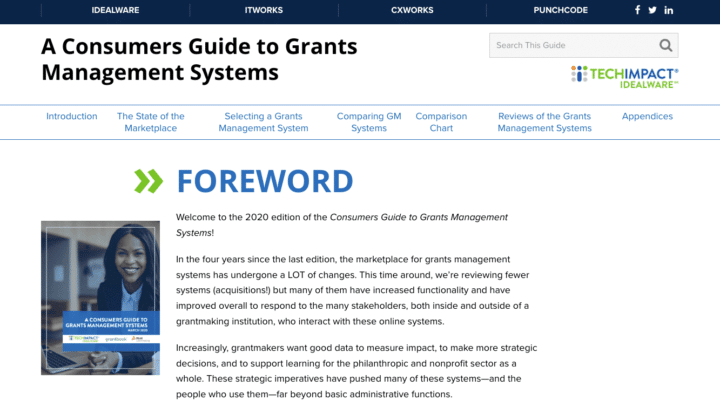Click the paragraph starting 'Welcome to the 2020 edition'
Screen dimensions: 720x407
342,225
